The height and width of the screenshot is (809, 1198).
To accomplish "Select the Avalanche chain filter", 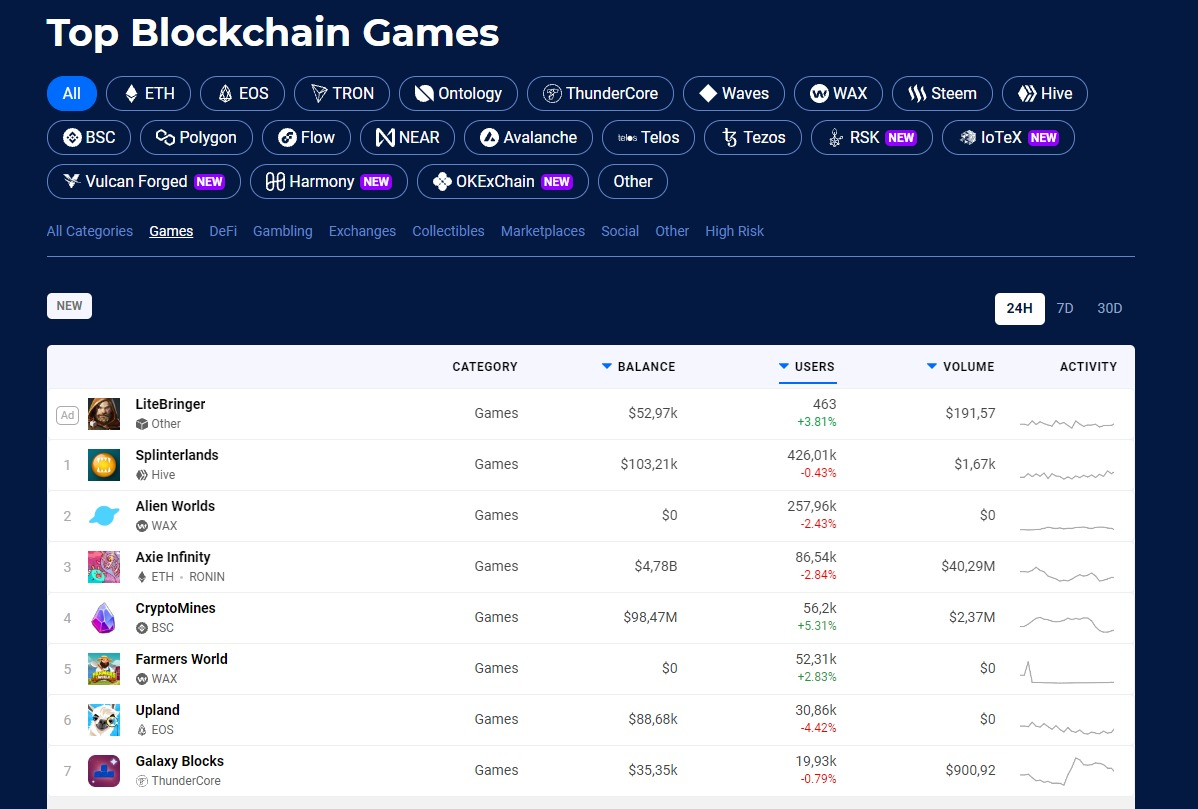I will coord(528,138).
